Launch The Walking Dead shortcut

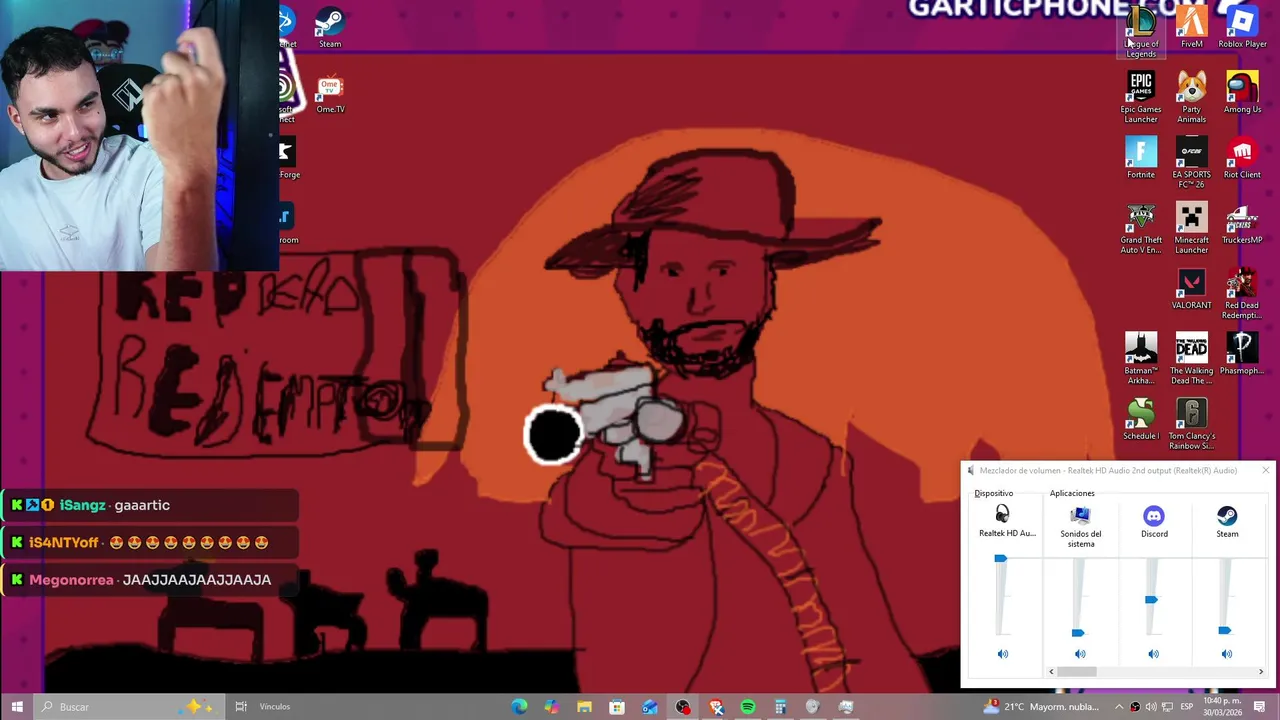pyautogui.click(x=1191, y=358)
